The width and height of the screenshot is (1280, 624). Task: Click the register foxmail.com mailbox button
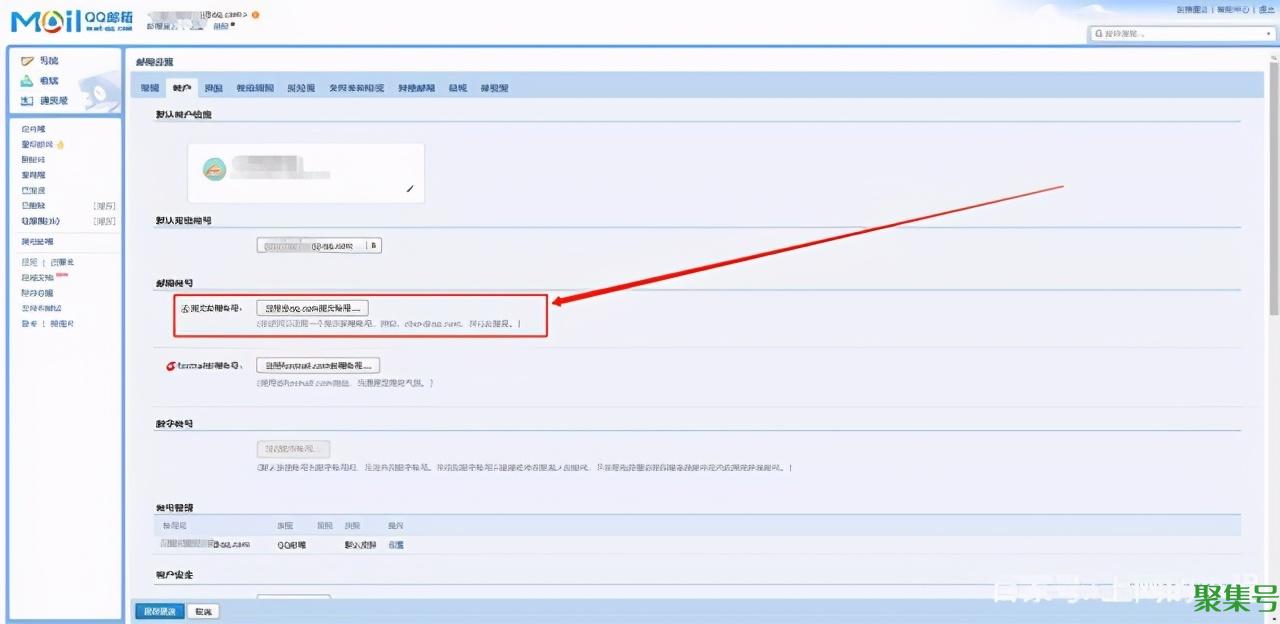tap(318, 366)
